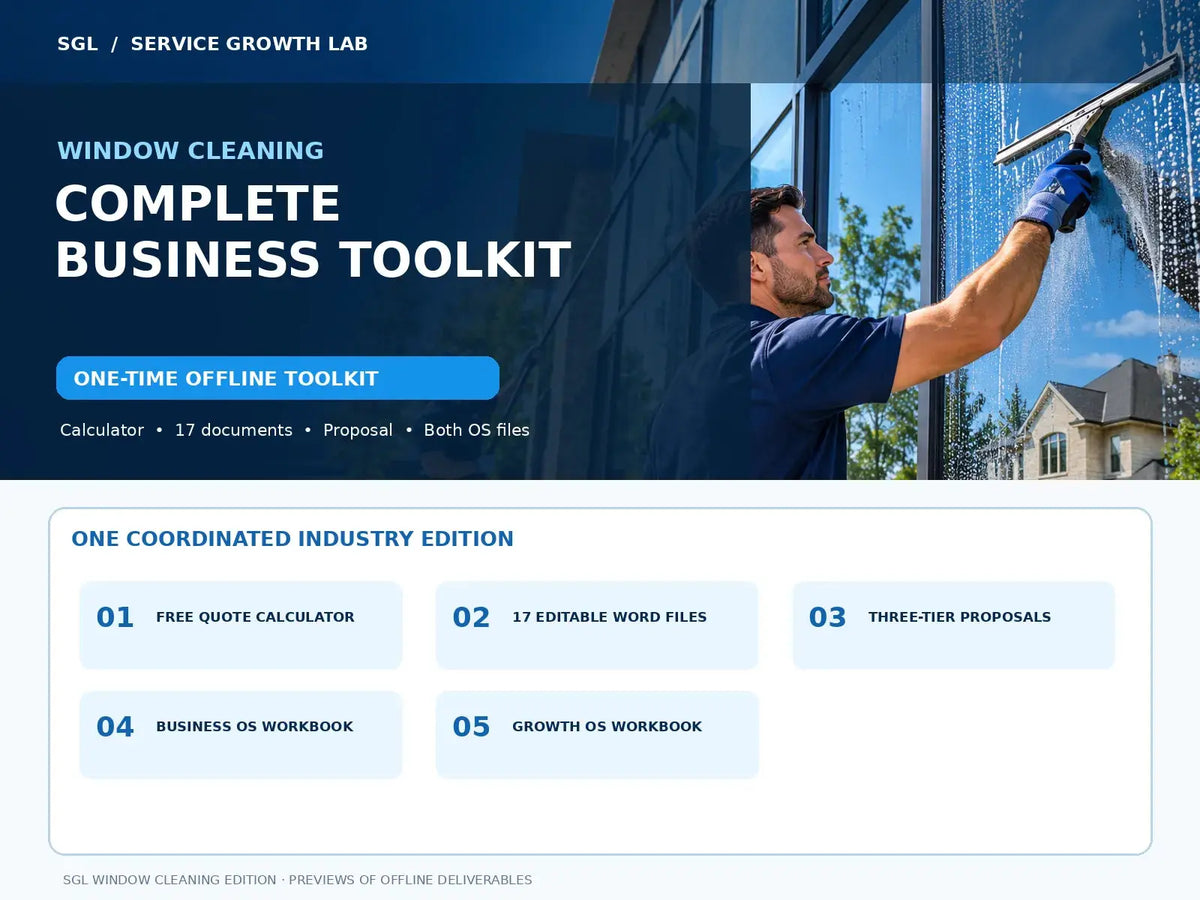Click the SGL / SERVICE GROWTH LAB header text
1200x900 pixels.
pyautogui.click(x=212, y=43)
